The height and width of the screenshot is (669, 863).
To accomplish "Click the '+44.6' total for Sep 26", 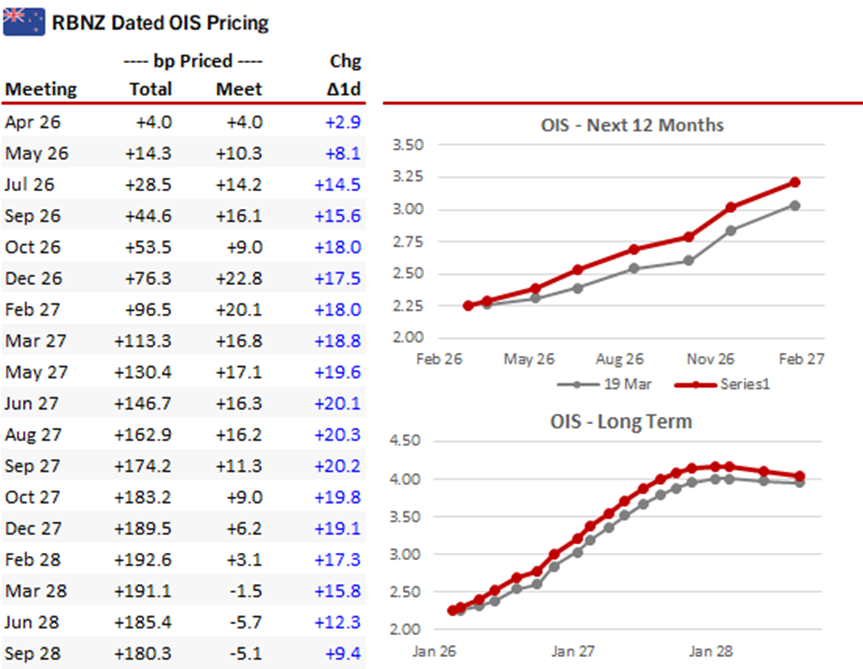I will (x=148, y=216).
